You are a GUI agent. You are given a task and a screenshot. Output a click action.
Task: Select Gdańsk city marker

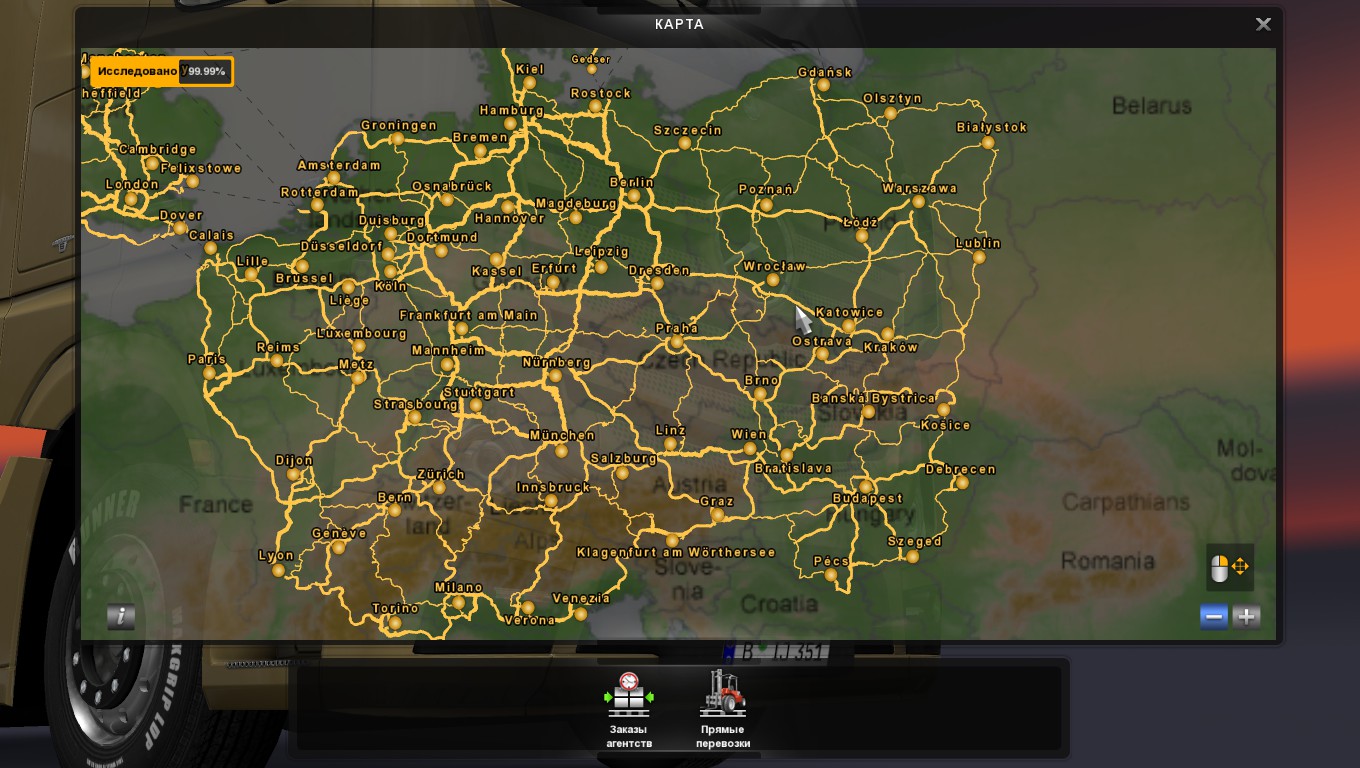pos(823,85)
